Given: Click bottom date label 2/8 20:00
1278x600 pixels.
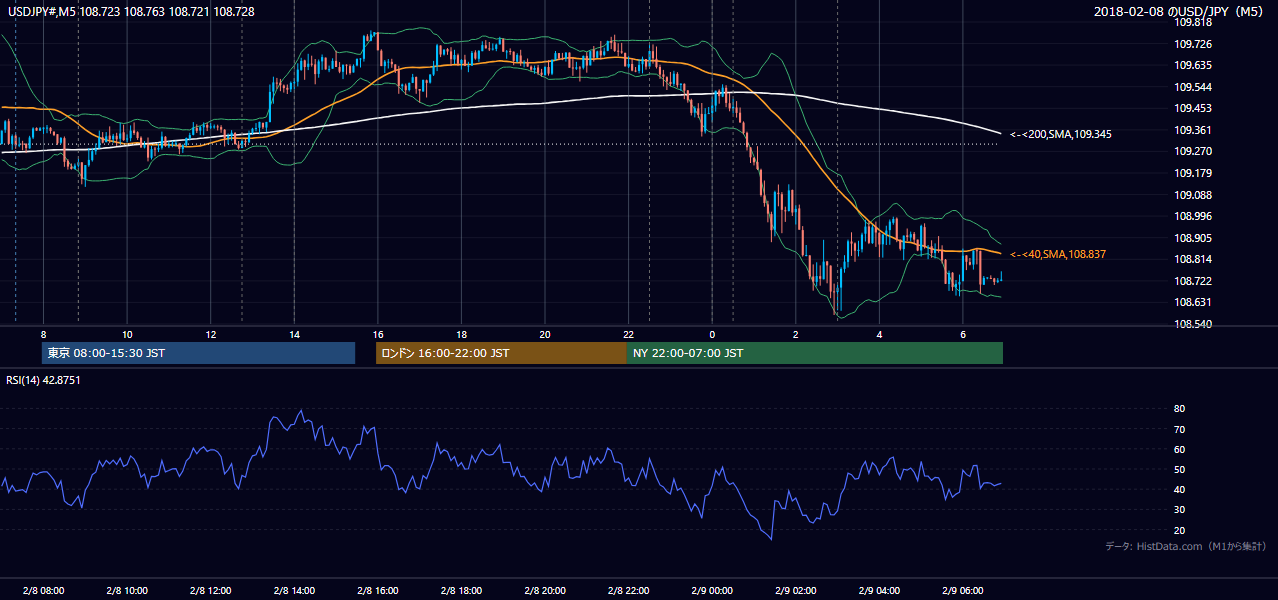Looking at the screenshot, I should click(x=545, y=591).
